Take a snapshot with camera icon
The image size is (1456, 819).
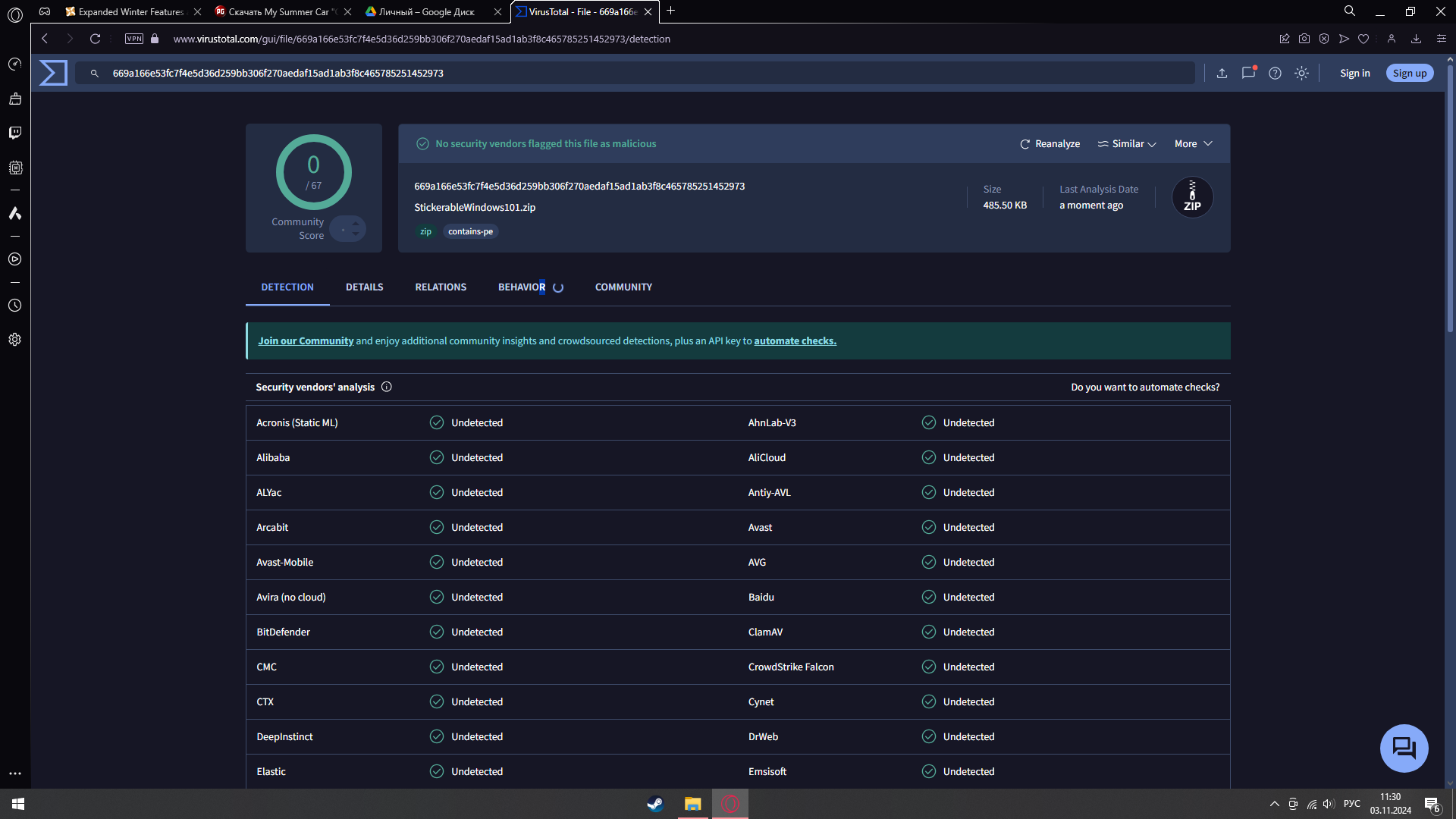[1304, 39]
